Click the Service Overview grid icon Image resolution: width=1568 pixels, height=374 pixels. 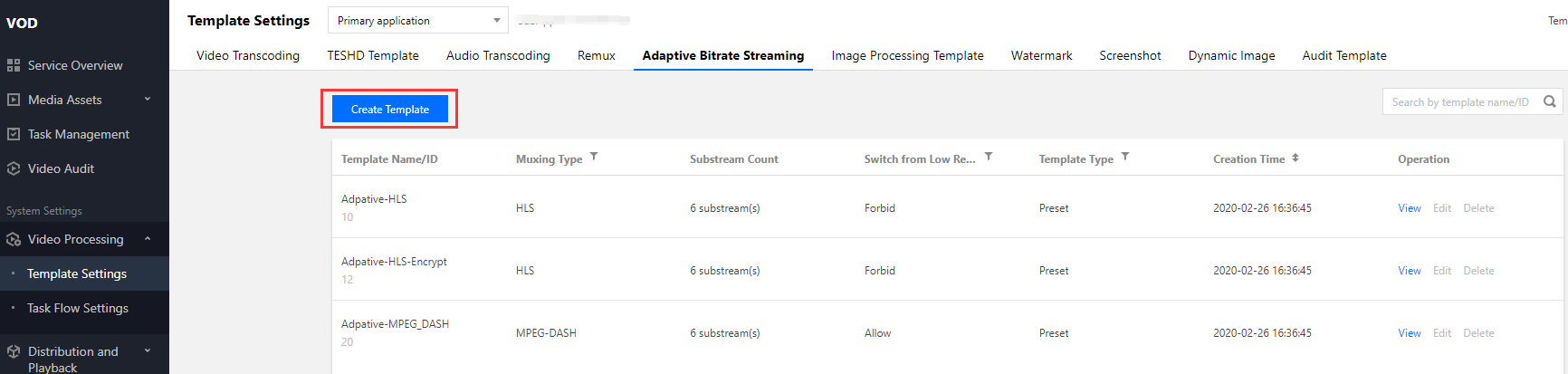point(14,65)
